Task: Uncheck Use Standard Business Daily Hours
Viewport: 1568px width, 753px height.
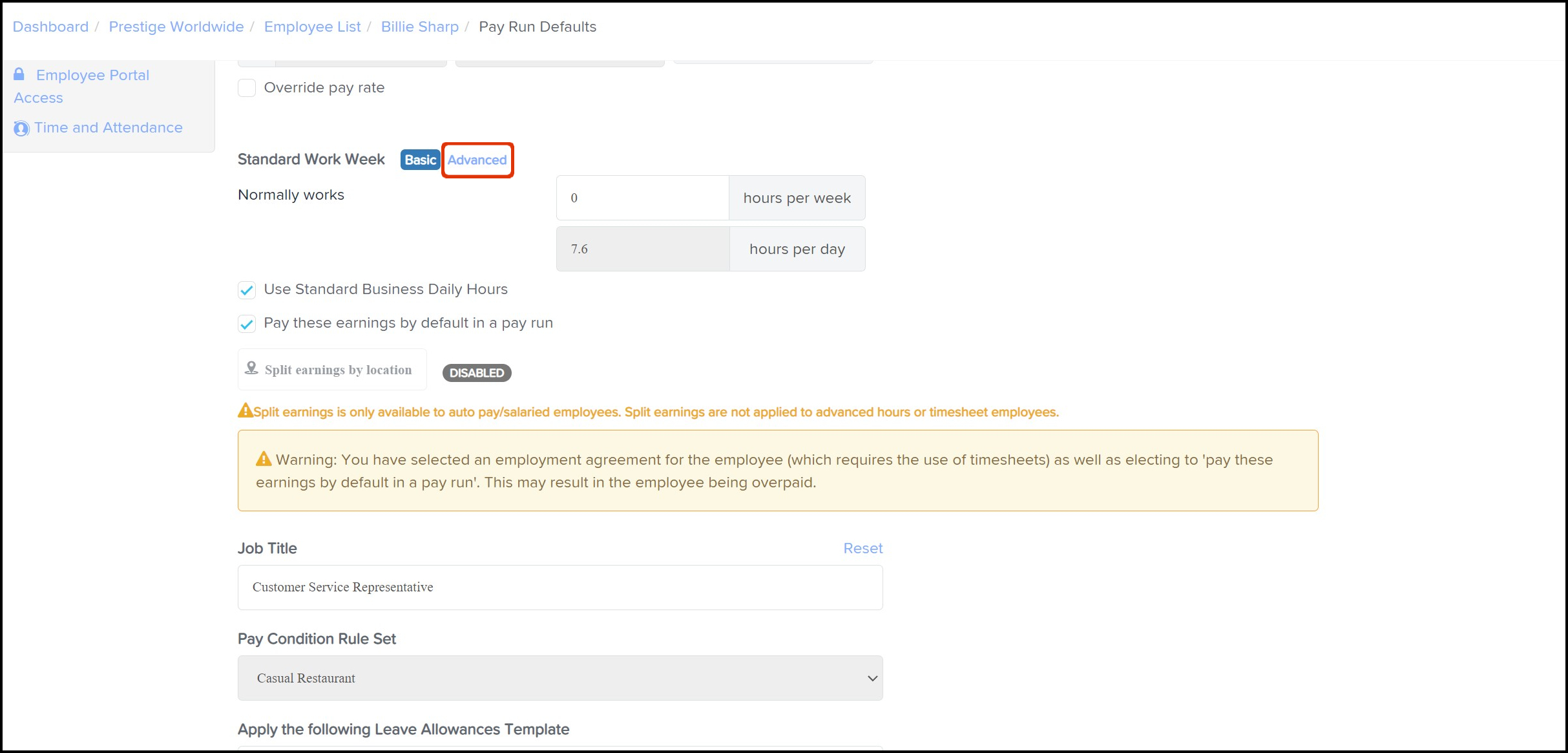Action: pyautogui.click(x=247, y=290)
